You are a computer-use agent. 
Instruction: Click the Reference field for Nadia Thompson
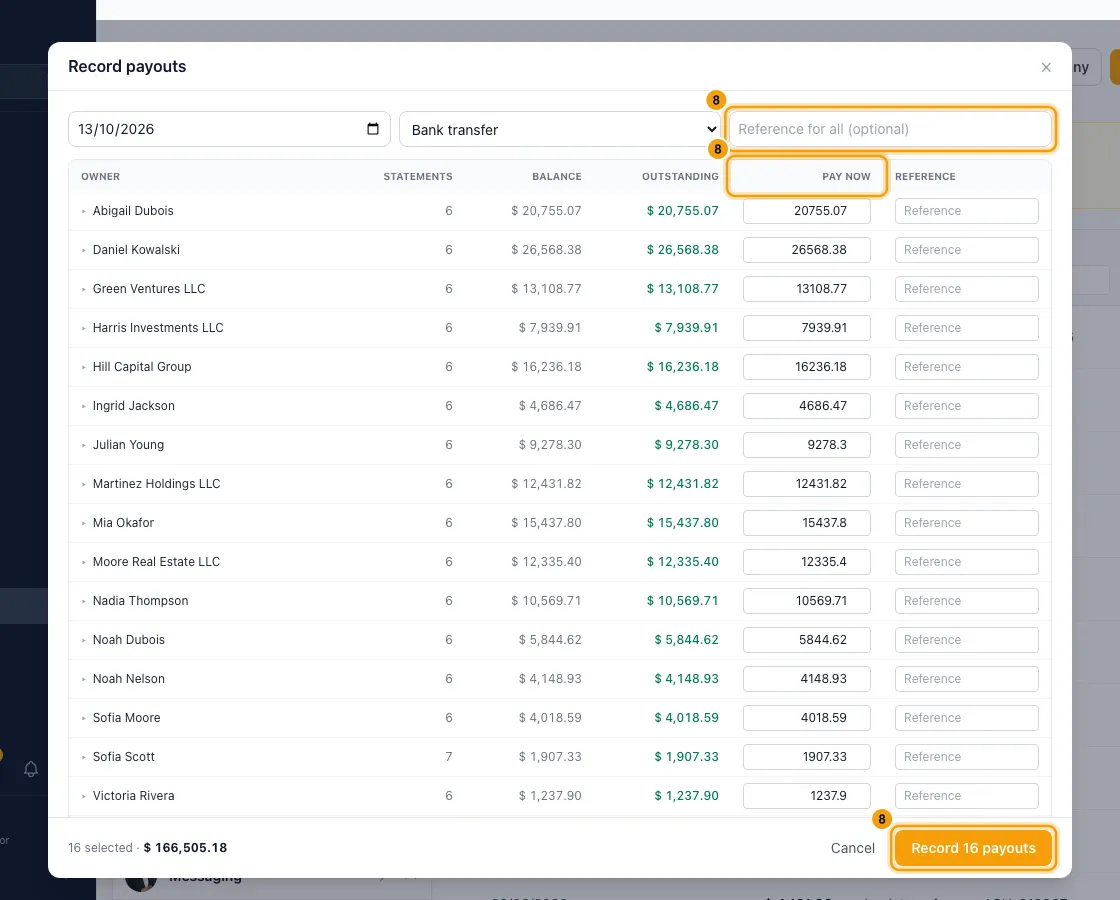[966, 601]
